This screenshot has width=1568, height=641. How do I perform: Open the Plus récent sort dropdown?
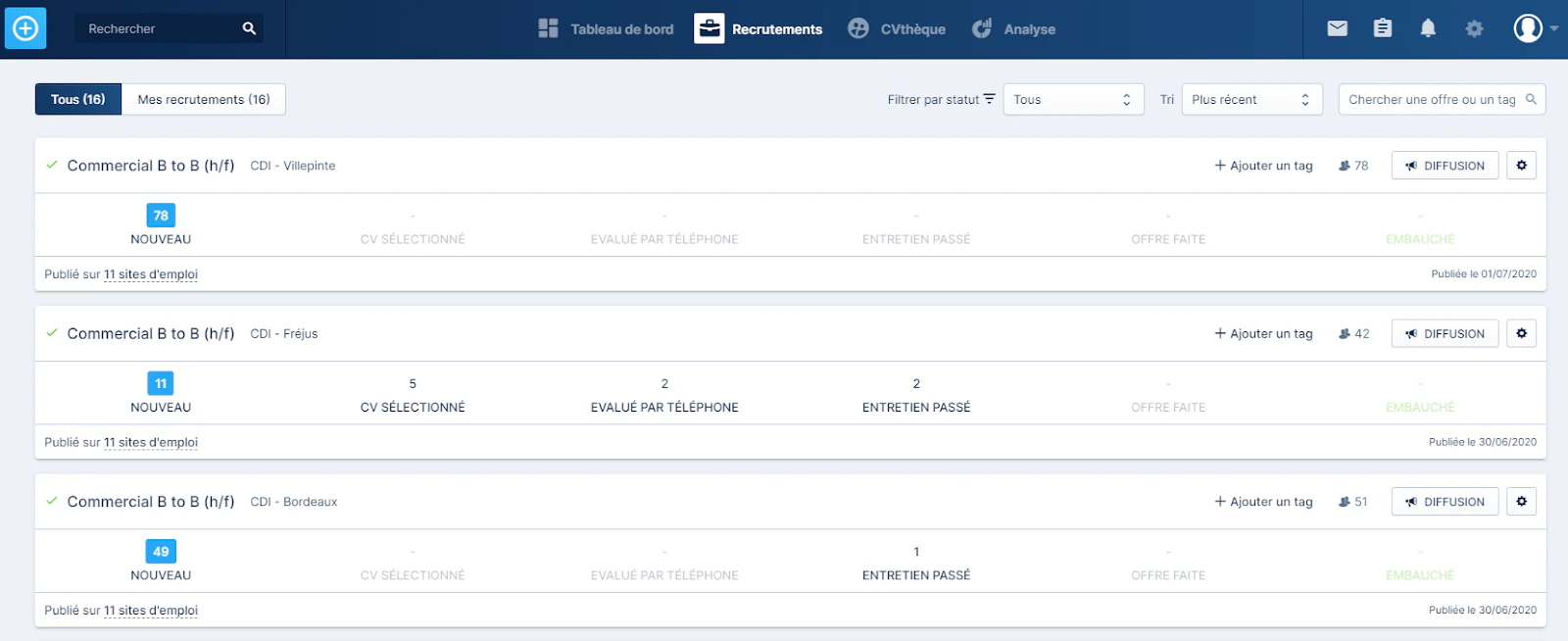(x=1251, y=99)
